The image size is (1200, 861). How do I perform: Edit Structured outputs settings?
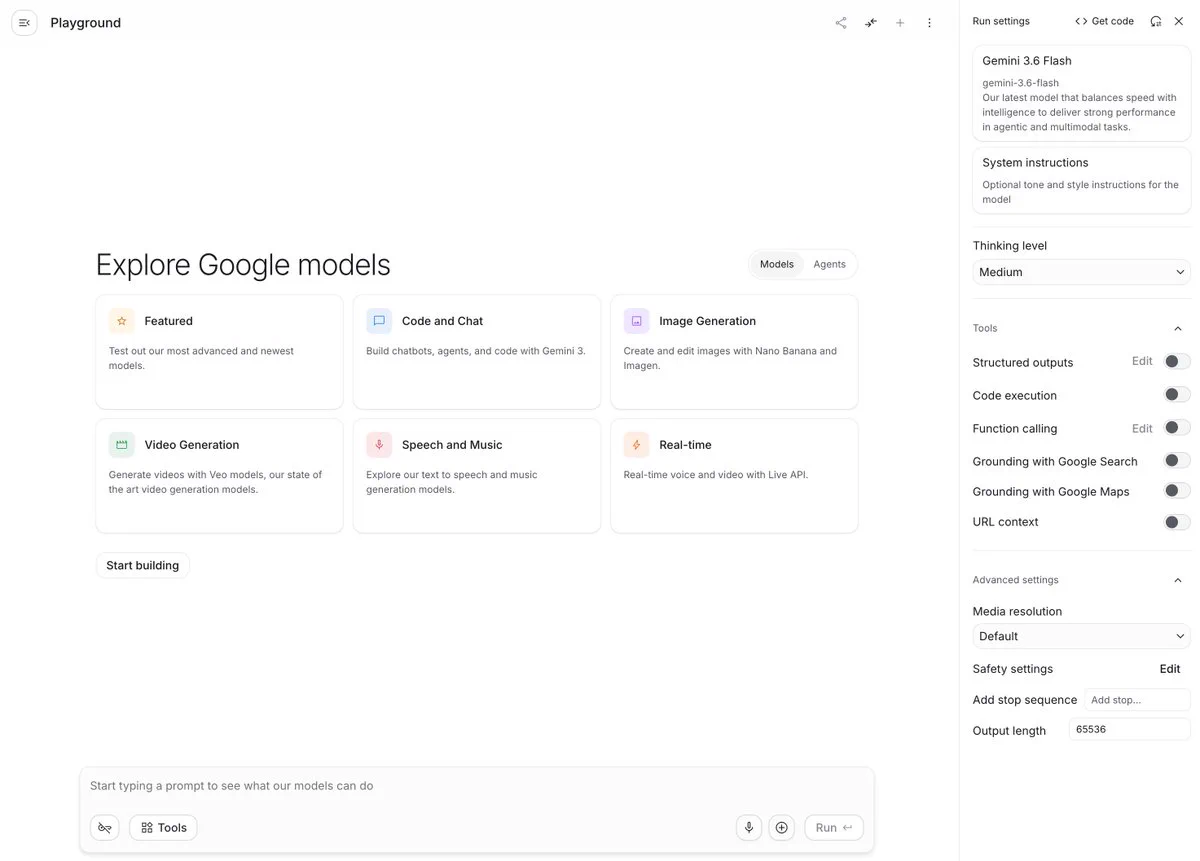tap(1142, 361)
